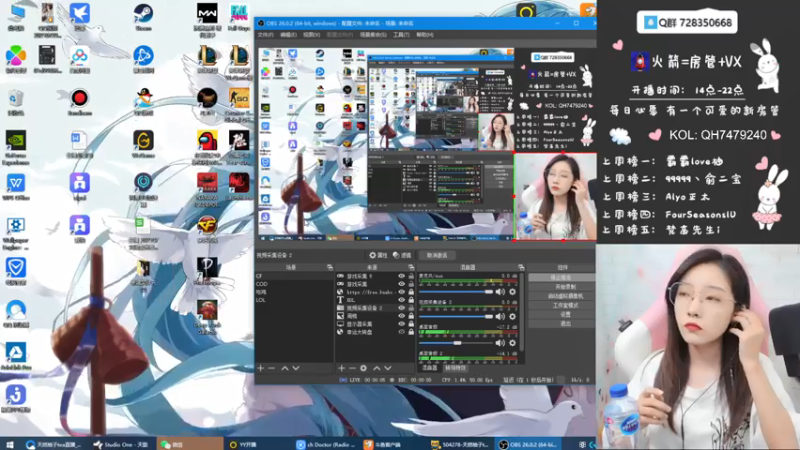
Task: Select the Baidu Netdisk desktop icon
Action: pyautogui.click(x=79, y=60)
